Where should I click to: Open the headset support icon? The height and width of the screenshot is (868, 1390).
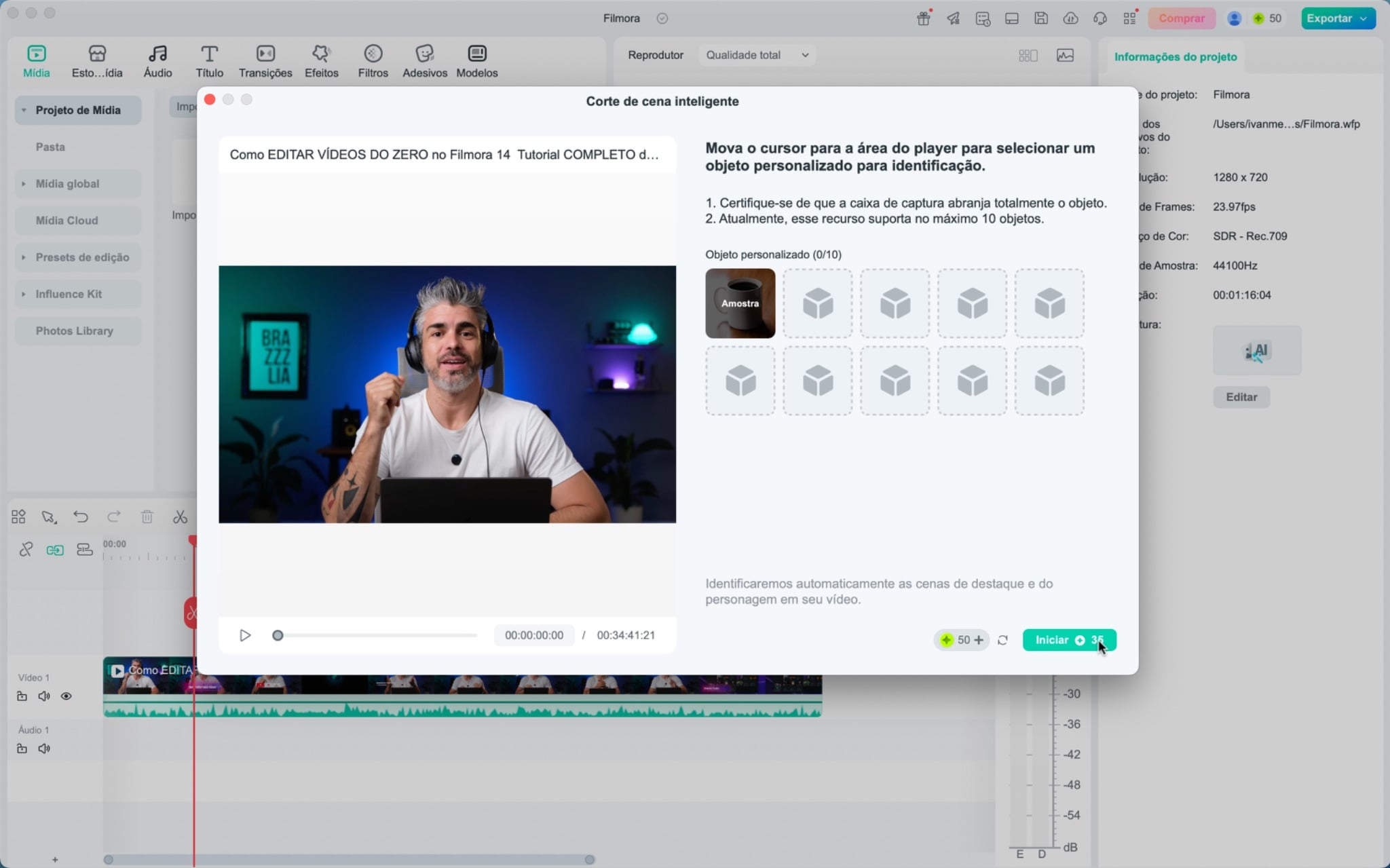(x=1100, y=18)
